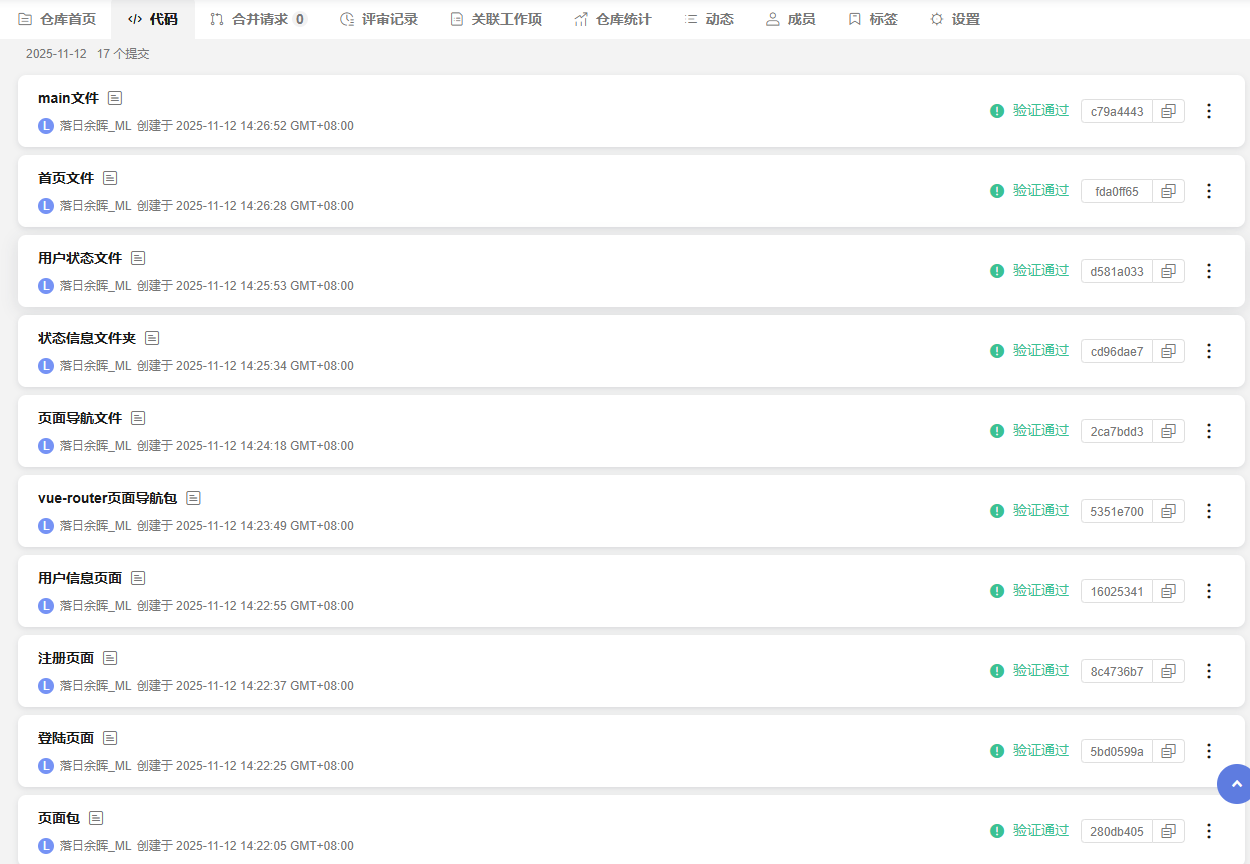Click 验证通过 label for d581a033

pos(1041,270)
